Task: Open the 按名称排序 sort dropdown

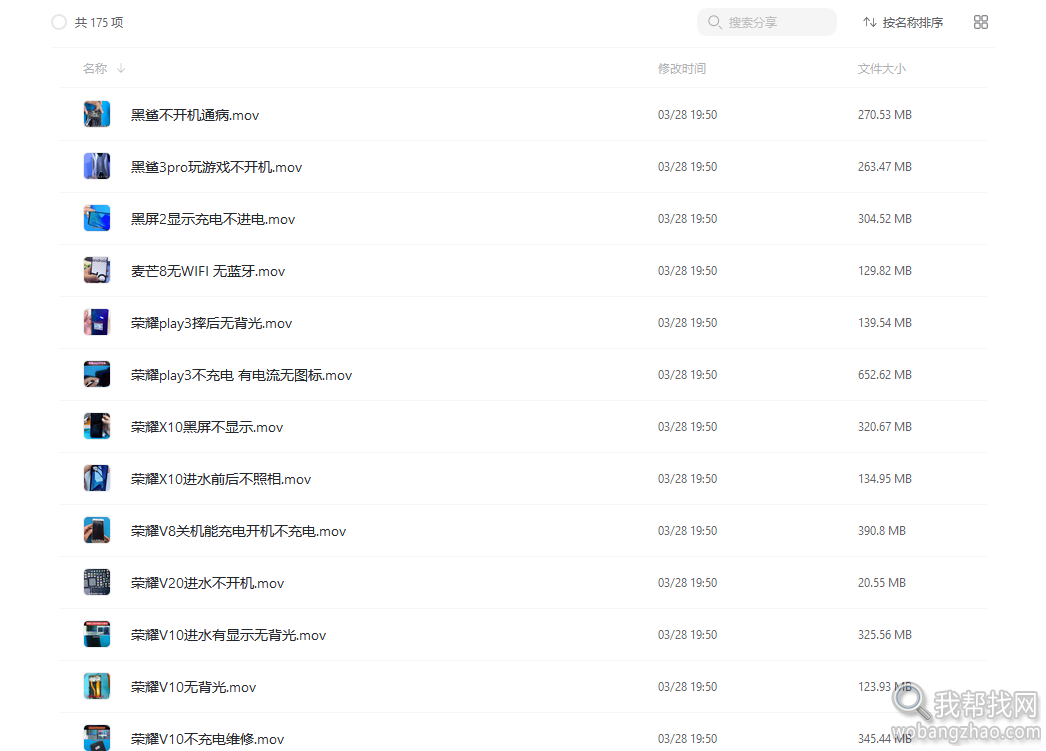Action: pos(903,23)
